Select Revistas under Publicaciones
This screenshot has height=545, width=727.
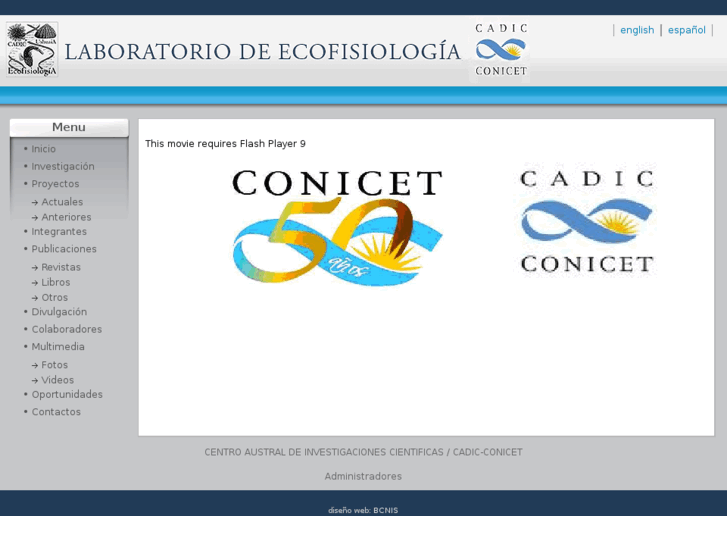(x=61, y=267)
